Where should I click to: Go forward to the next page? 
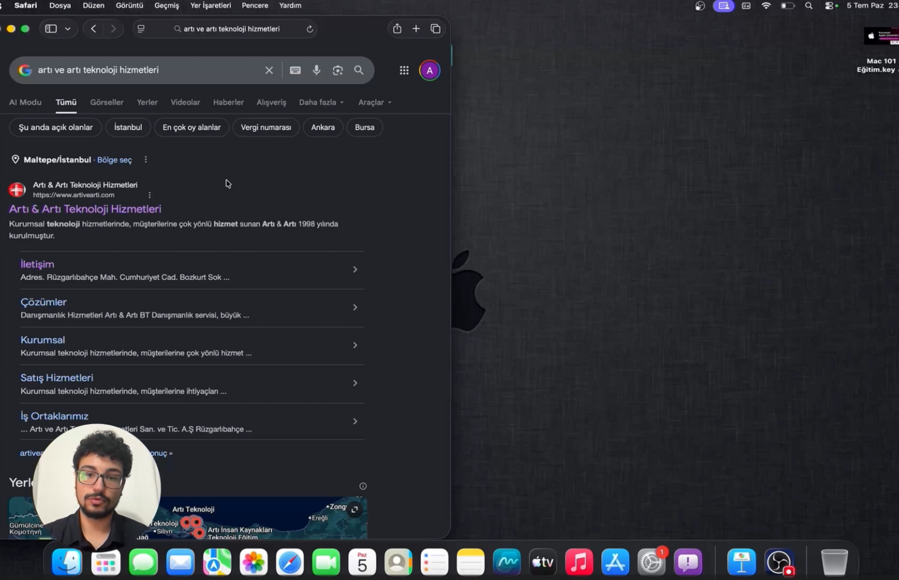point(113,29)
